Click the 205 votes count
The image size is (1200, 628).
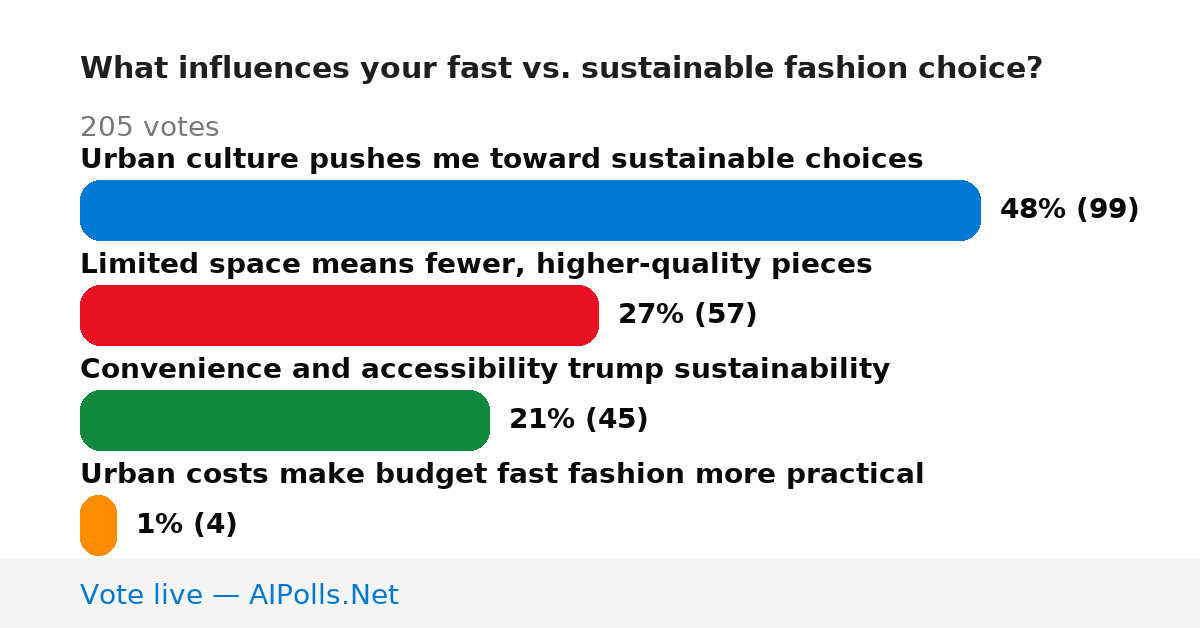(149, 127)
